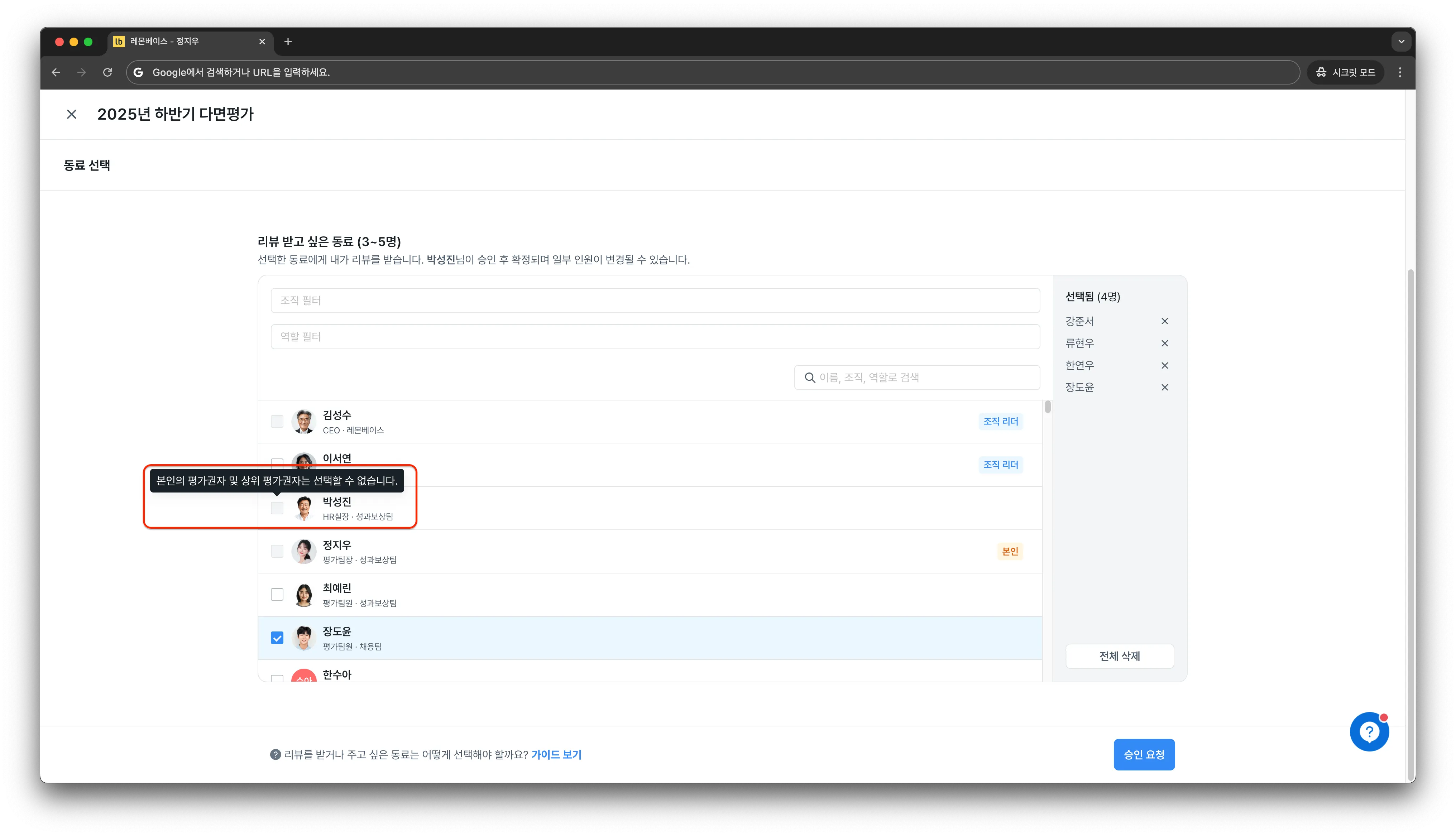
Task: Close the 2025년 하반기 다면평가 page with X icon
Action: (x=72, y=114)
